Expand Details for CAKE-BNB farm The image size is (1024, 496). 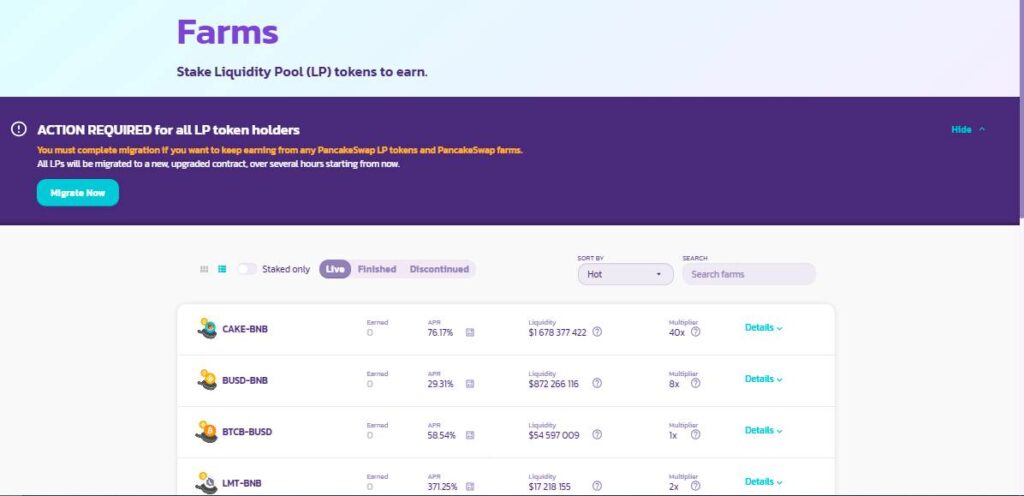point(763,328)
